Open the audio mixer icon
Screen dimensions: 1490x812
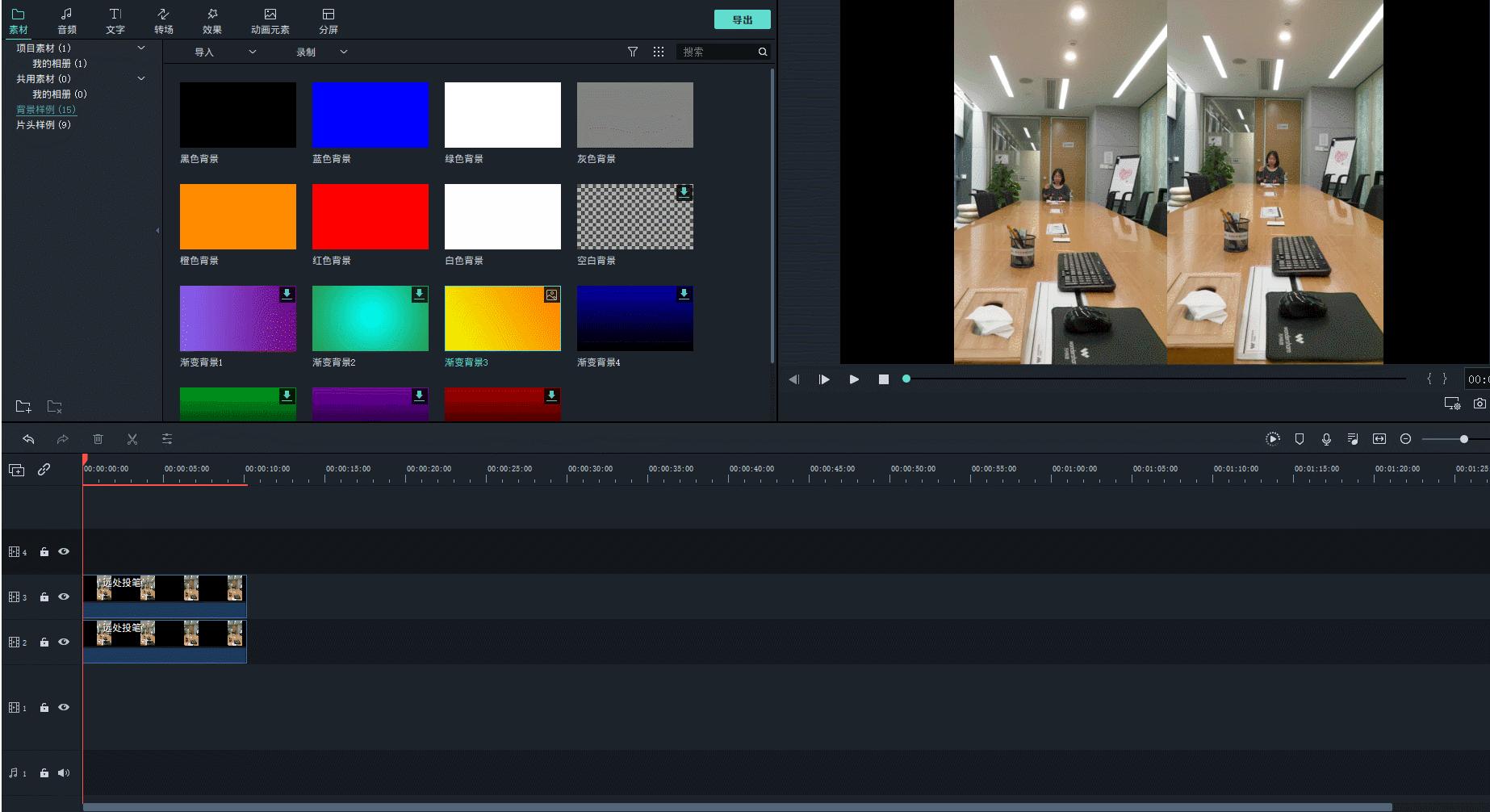(x=1353, y=439)
